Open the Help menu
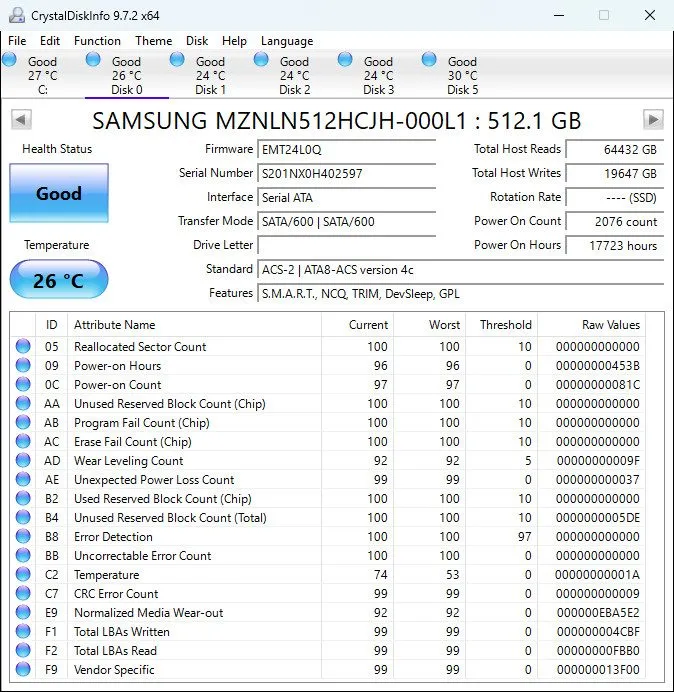This screenshot has height=692, width=674. pos(234,41)
